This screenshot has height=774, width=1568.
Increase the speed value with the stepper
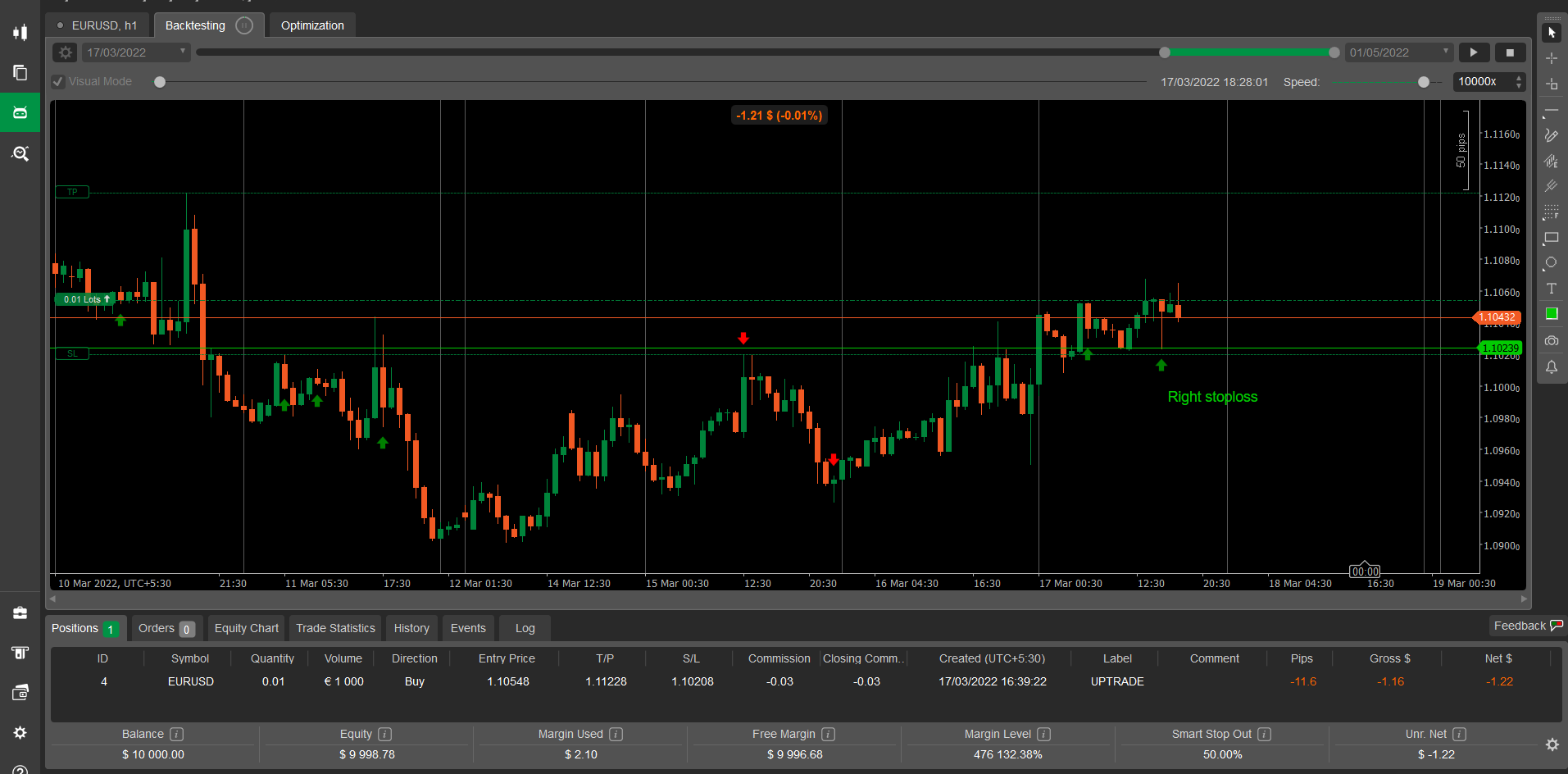(x=1519, y=78)
